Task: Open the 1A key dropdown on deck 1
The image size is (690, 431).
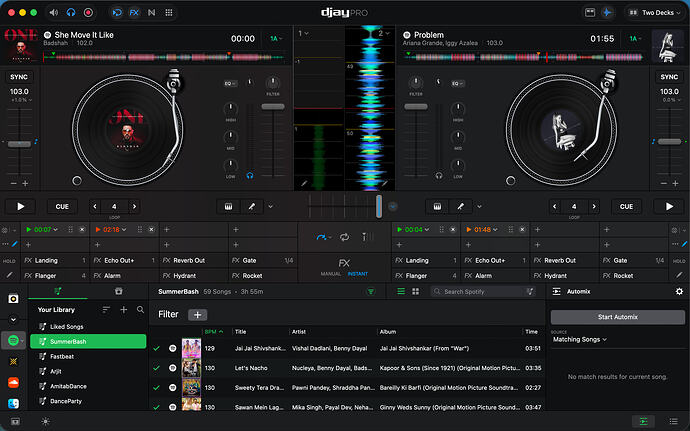Action: click(276, 39)
